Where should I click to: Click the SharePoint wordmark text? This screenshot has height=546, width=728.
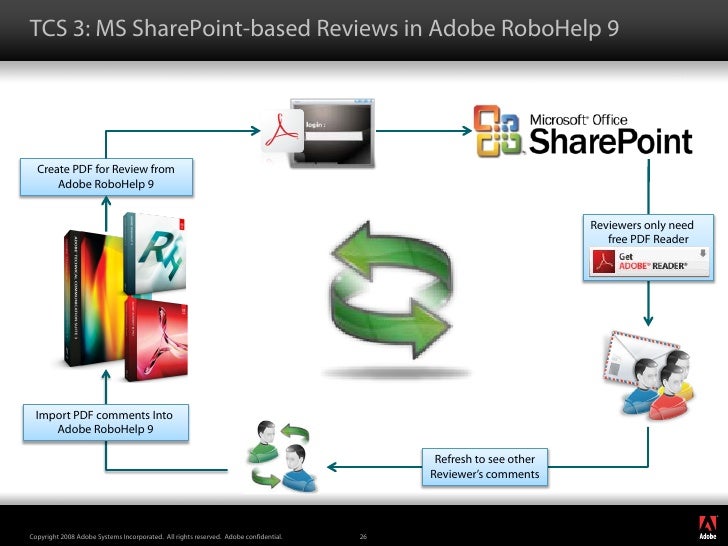pos(610,141)
